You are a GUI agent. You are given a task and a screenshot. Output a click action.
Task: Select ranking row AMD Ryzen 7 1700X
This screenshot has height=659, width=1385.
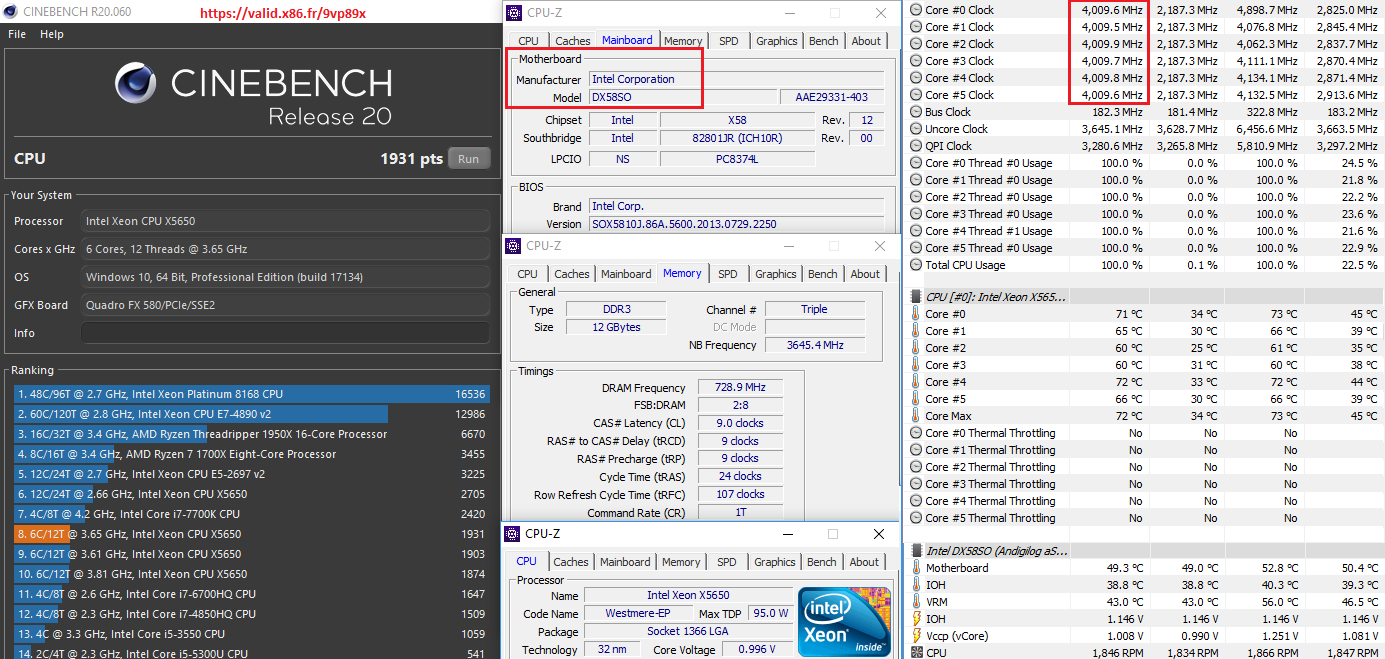251,454
